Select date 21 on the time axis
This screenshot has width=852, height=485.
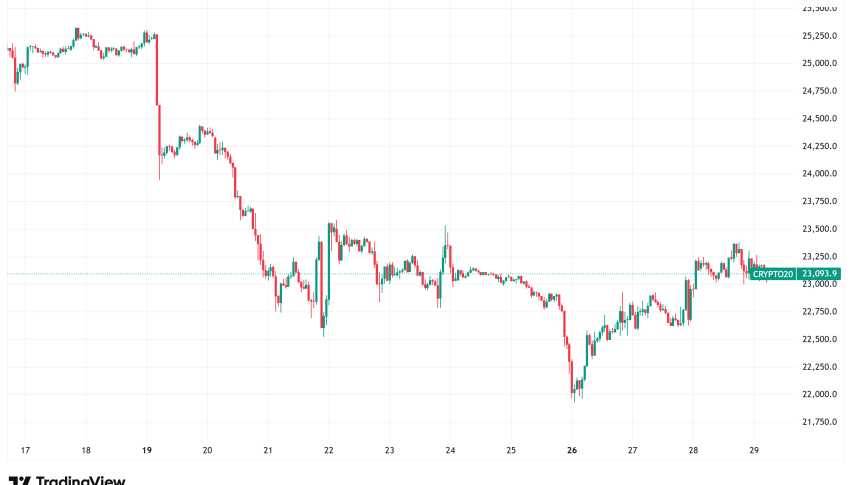268,451
